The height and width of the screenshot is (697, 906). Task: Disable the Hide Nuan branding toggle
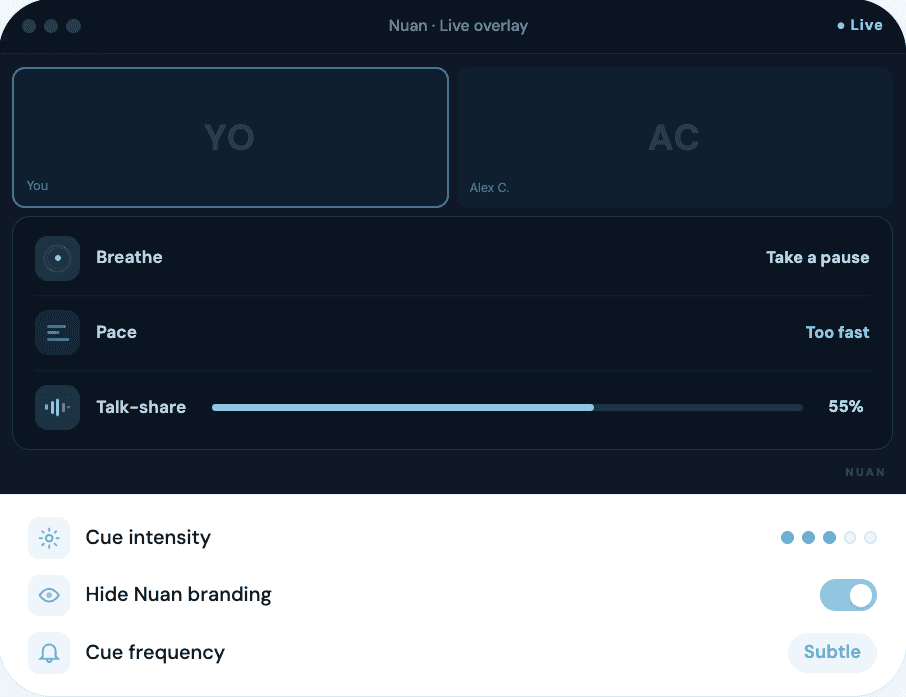(848, 595)
